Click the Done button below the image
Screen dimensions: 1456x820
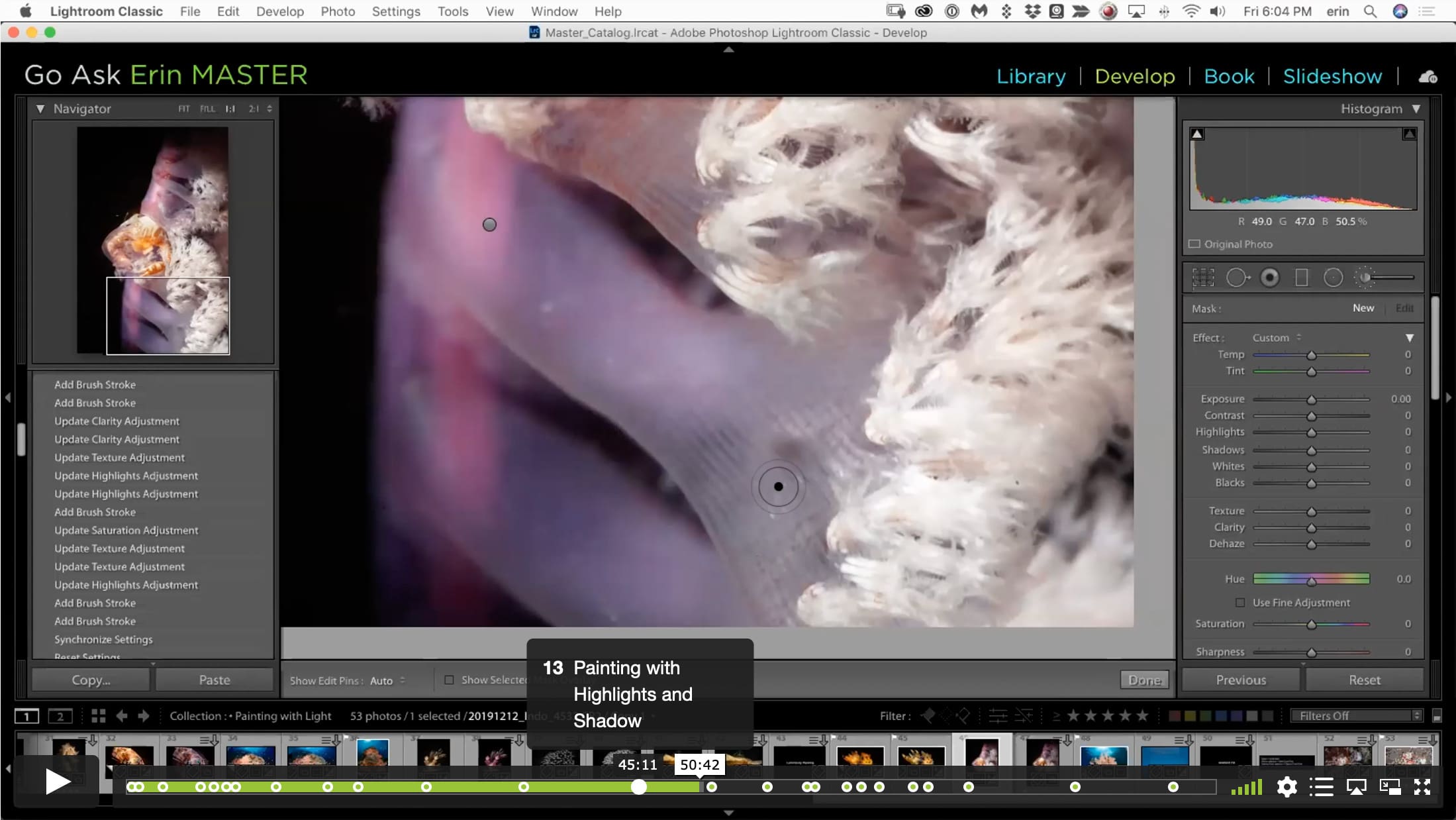pos(1144,680)
